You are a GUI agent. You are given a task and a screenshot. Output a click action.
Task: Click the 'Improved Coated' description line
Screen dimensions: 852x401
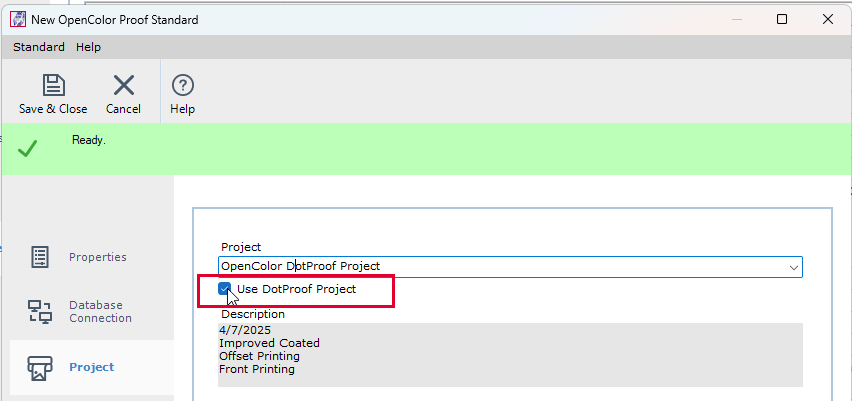pos(269,343)
